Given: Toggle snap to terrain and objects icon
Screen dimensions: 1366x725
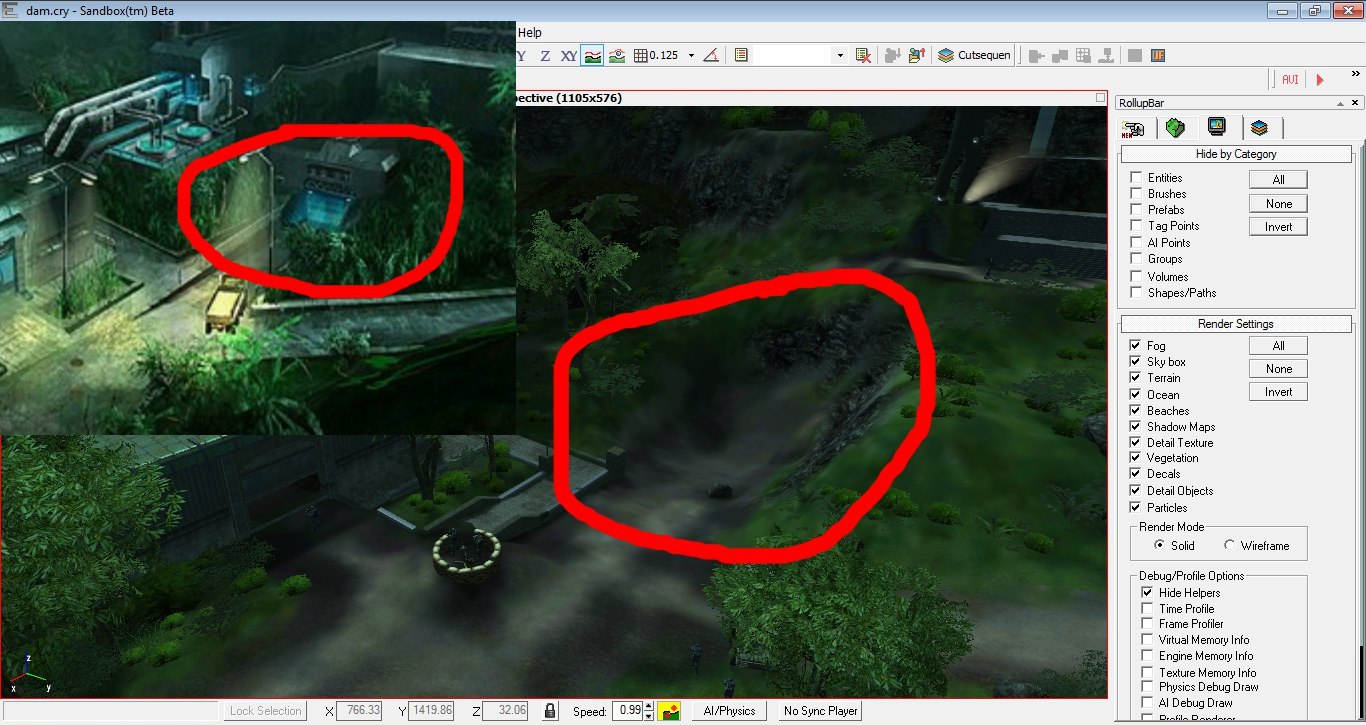Looking at the screenshot, I should (x=617, y=56).
